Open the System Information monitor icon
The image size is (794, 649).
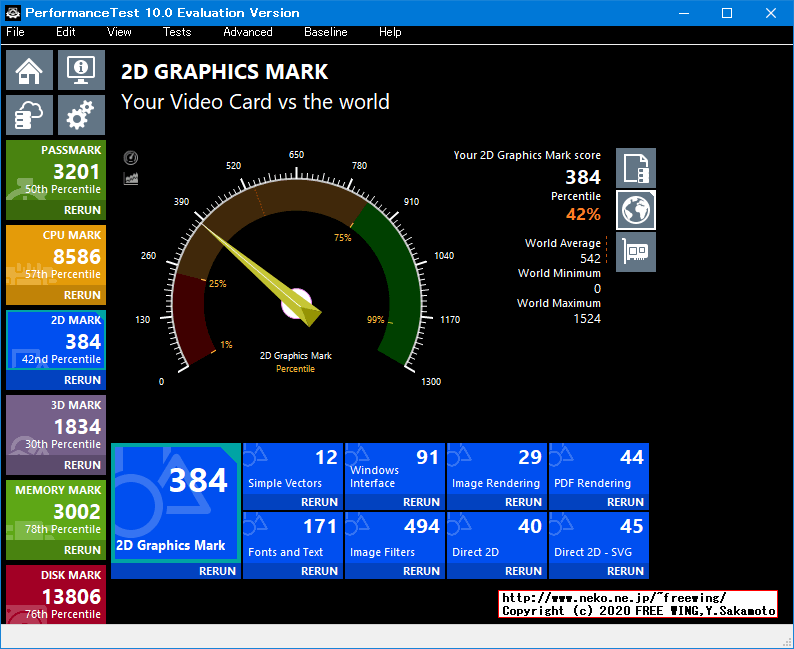(81, 71)
